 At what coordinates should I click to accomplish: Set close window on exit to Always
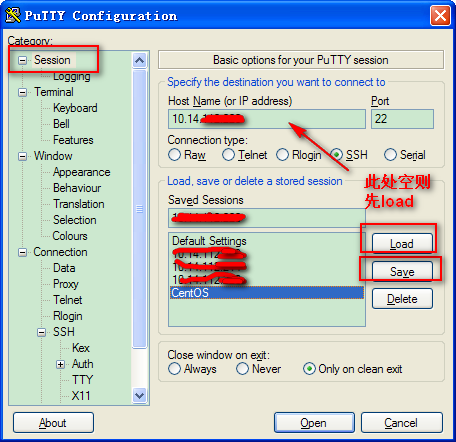click(192, 369)
